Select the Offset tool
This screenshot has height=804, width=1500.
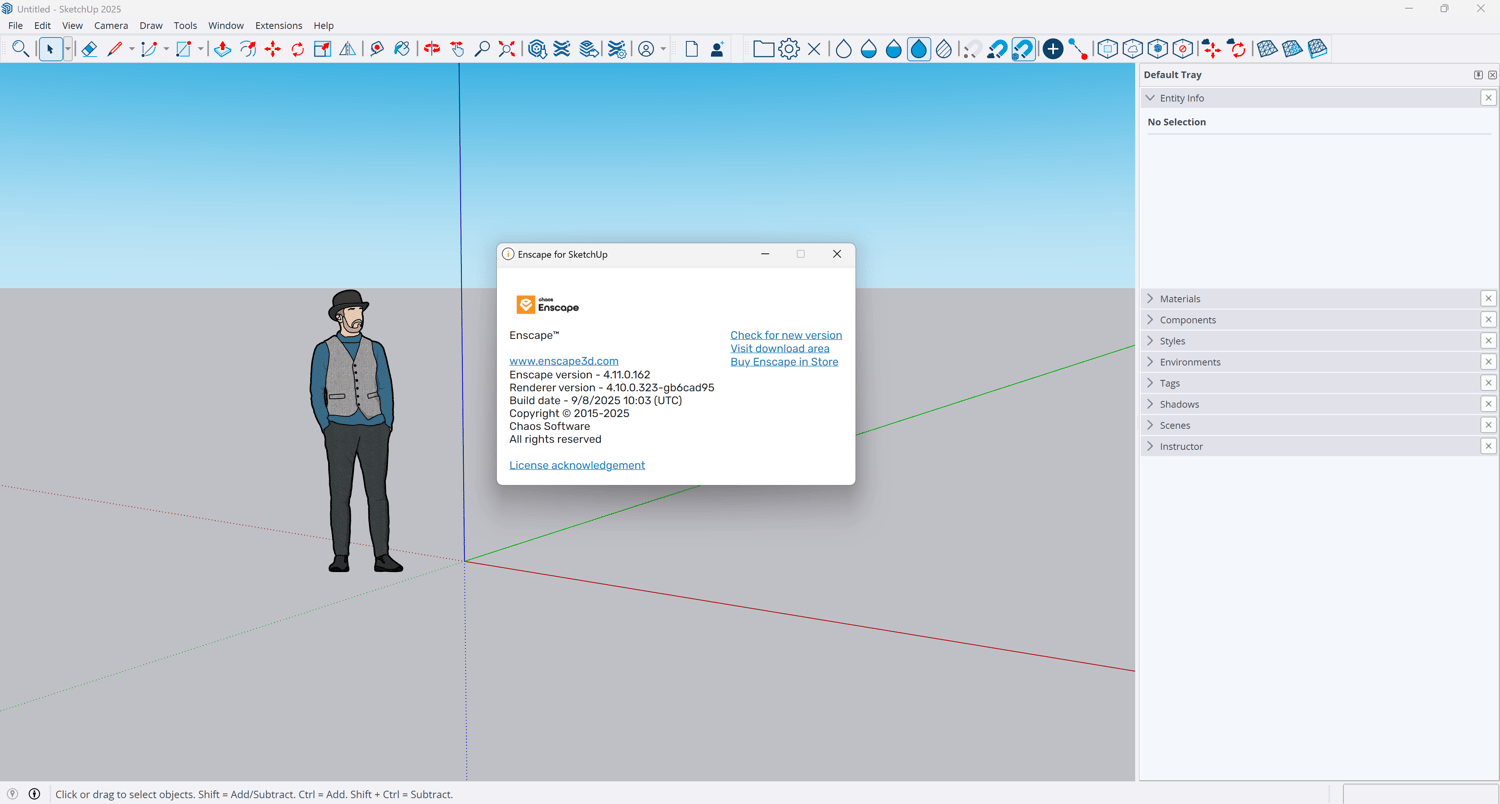point(247,49)
